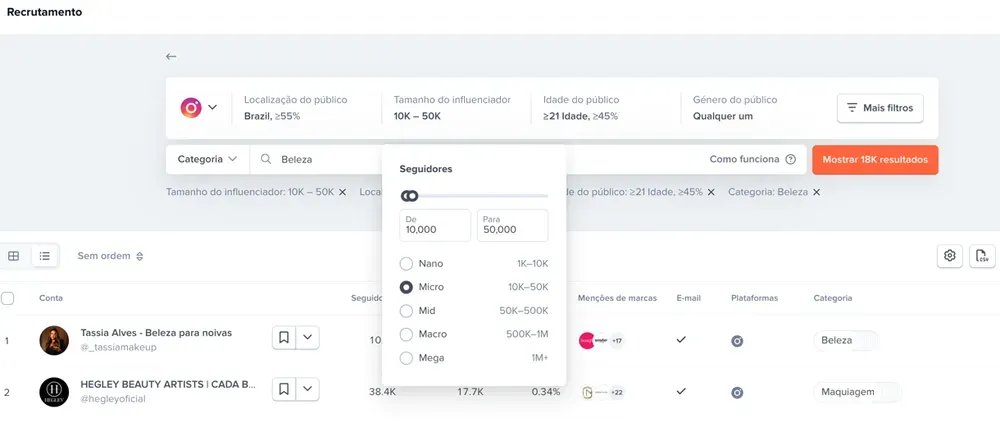The image size is (1000, 423).
Task: Click Tassia Alves e-mail checkmark
Action: 681,339
